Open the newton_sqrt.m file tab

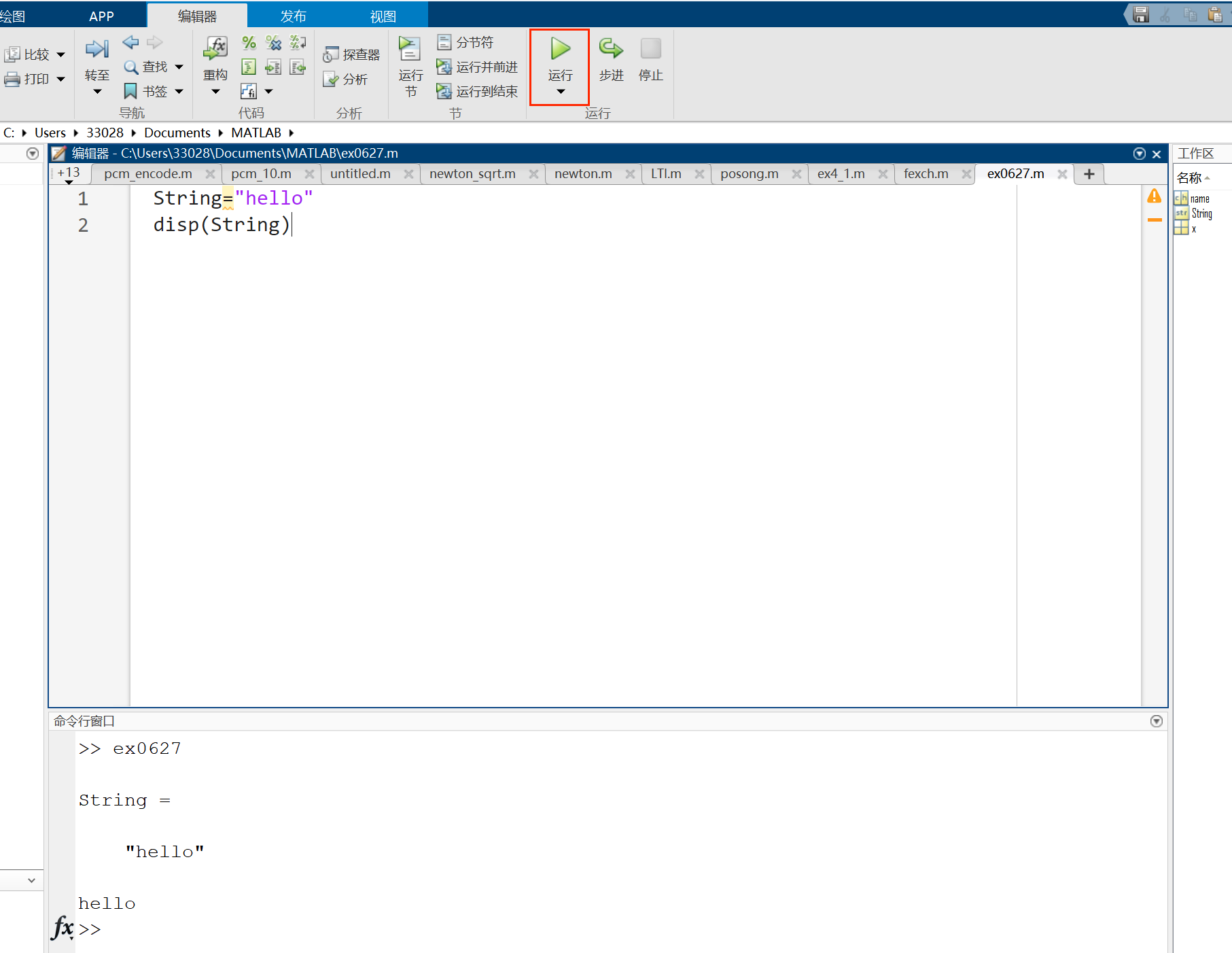(472, 174)
